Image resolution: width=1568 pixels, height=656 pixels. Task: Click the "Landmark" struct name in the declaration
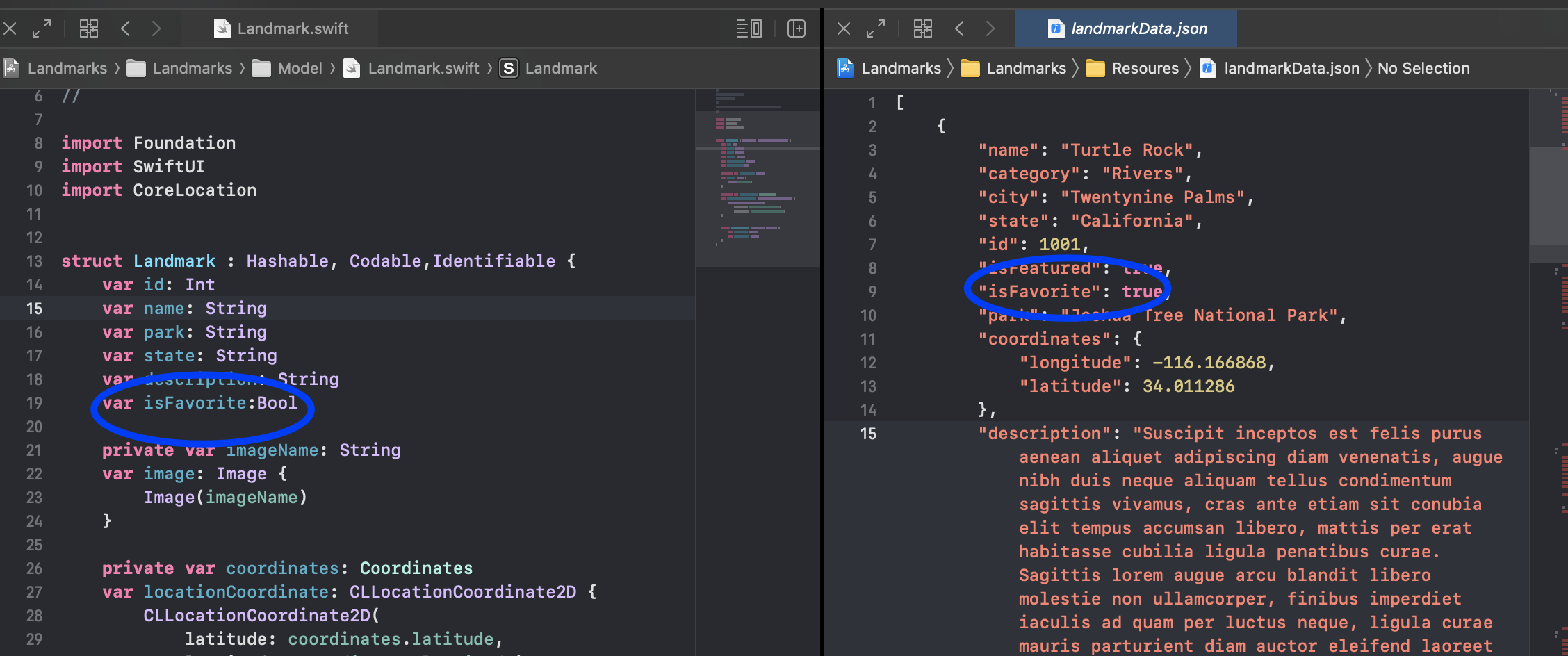(174, 261)
